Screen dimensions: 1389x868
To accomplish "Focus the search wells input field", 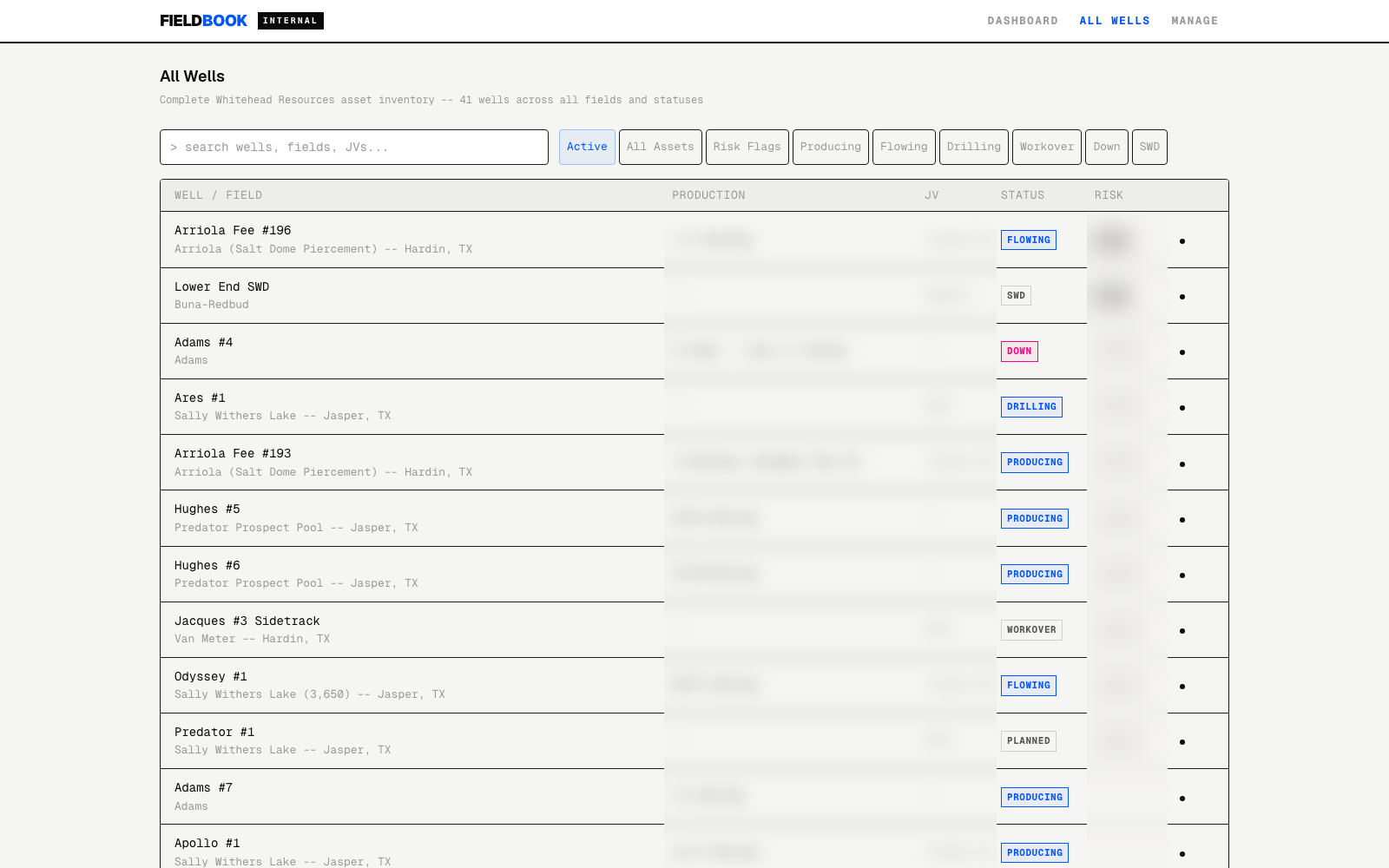I will (x=354, y=147).
